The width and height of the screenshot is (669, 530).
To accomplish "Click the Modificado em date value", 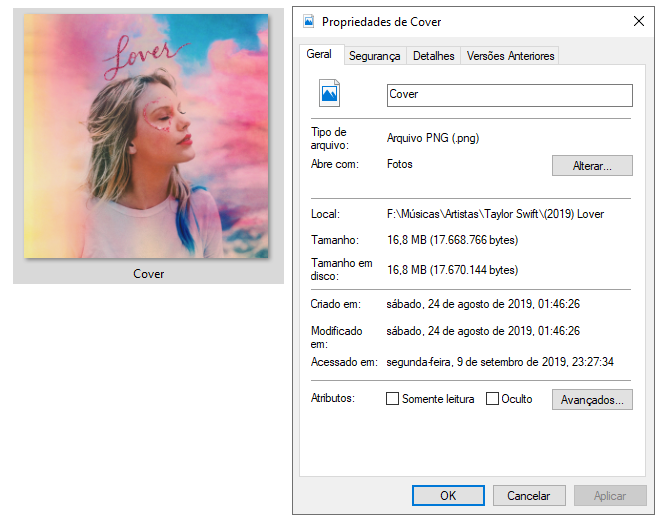I will click(483, 331).
